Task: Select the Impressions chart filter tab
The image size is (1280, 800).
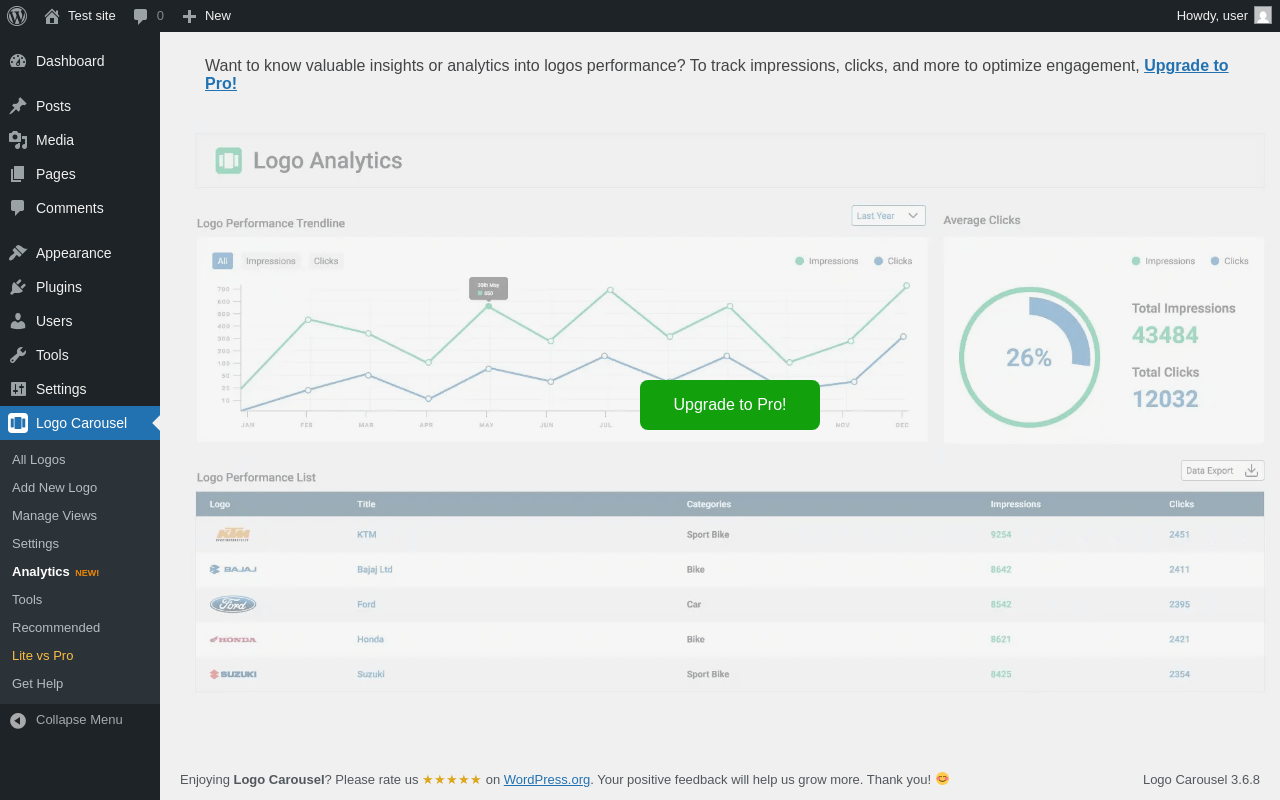Action: click(271, 261)
